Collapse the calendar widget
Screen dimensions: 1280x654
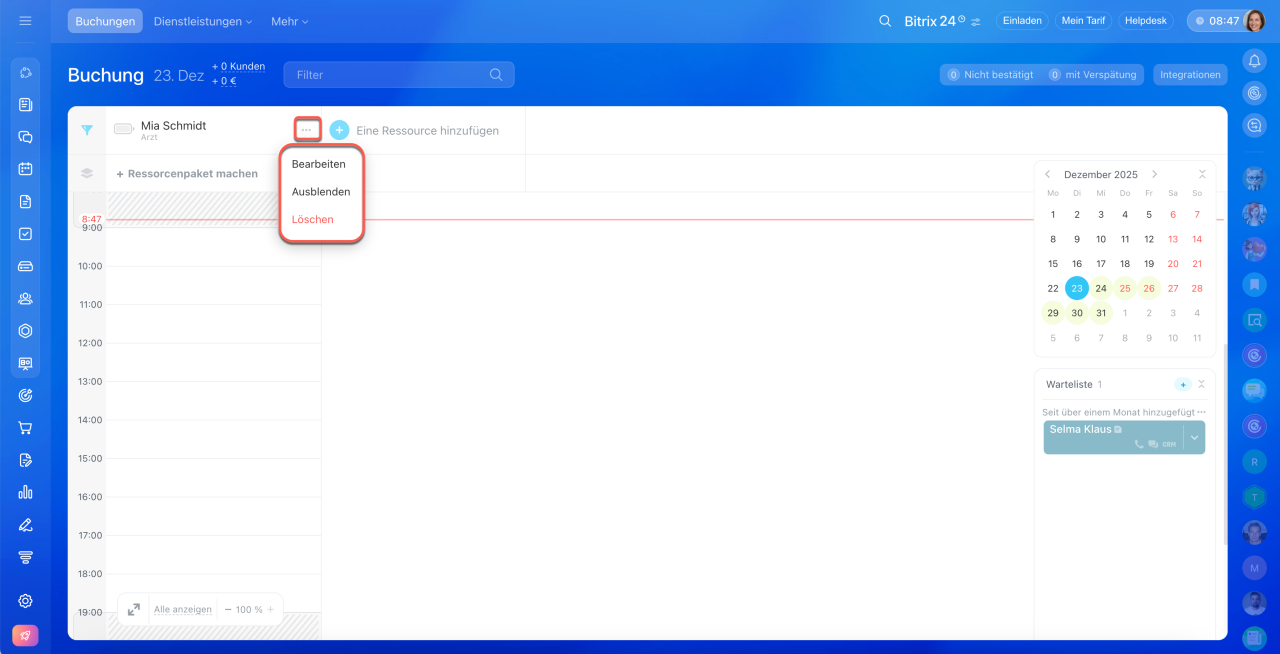click(1202, 174)
